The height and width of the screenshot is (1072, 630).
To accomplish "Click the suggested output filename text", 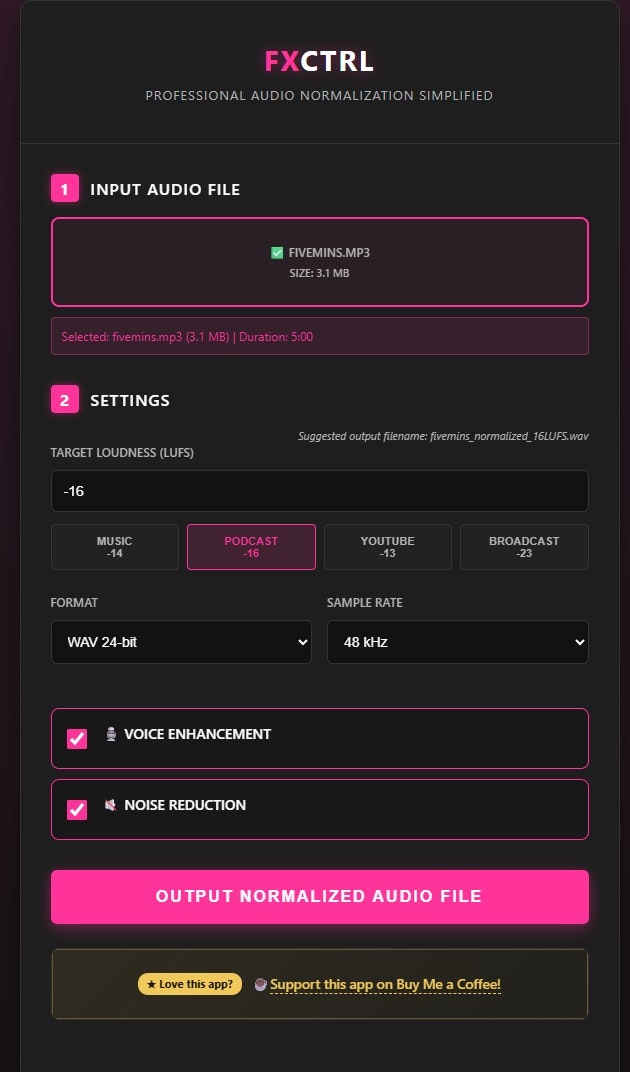I will (443, 436).
